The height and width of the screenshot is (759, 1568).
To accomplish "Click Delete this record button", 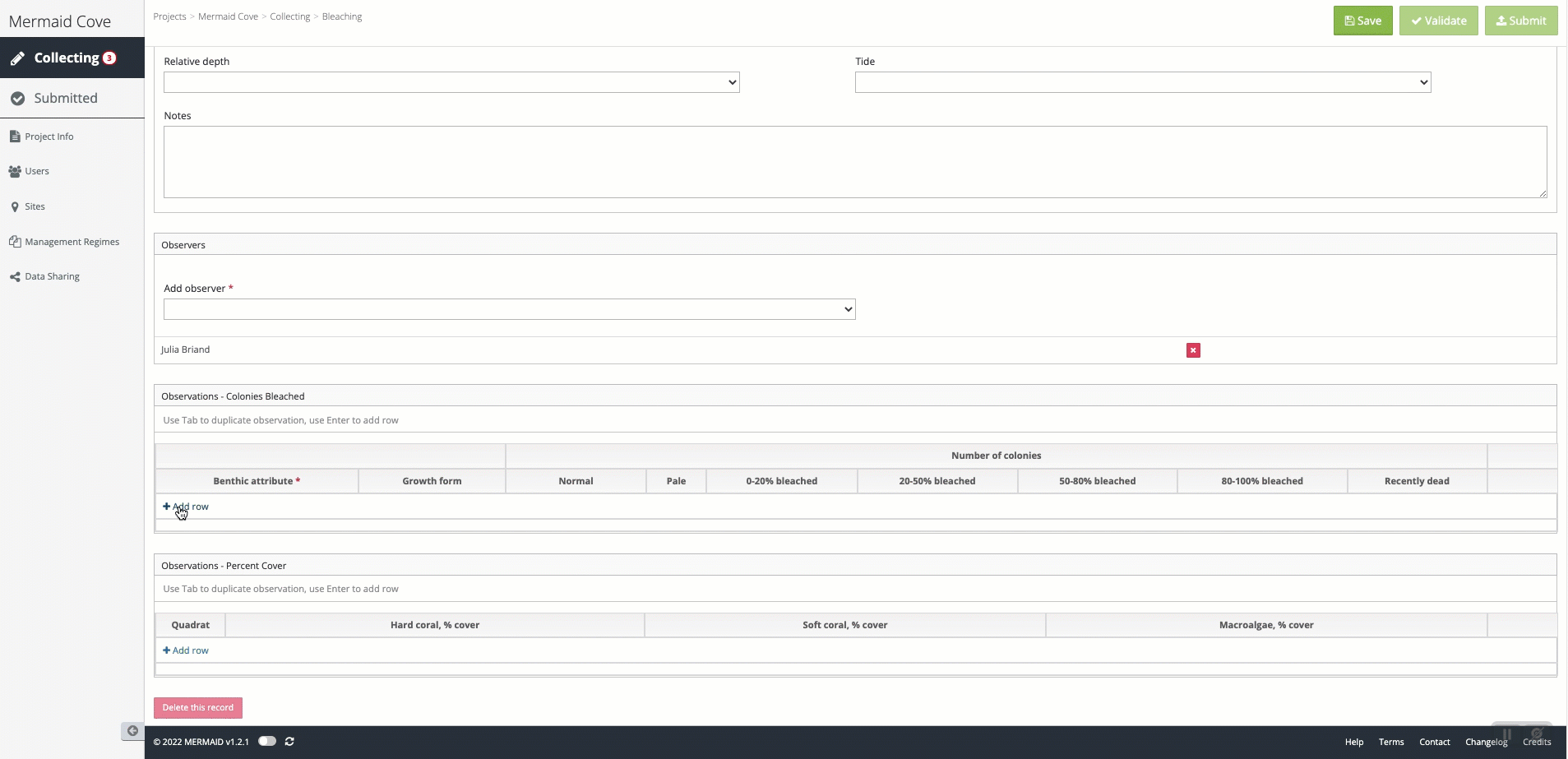I will click(x=198, y=708).
